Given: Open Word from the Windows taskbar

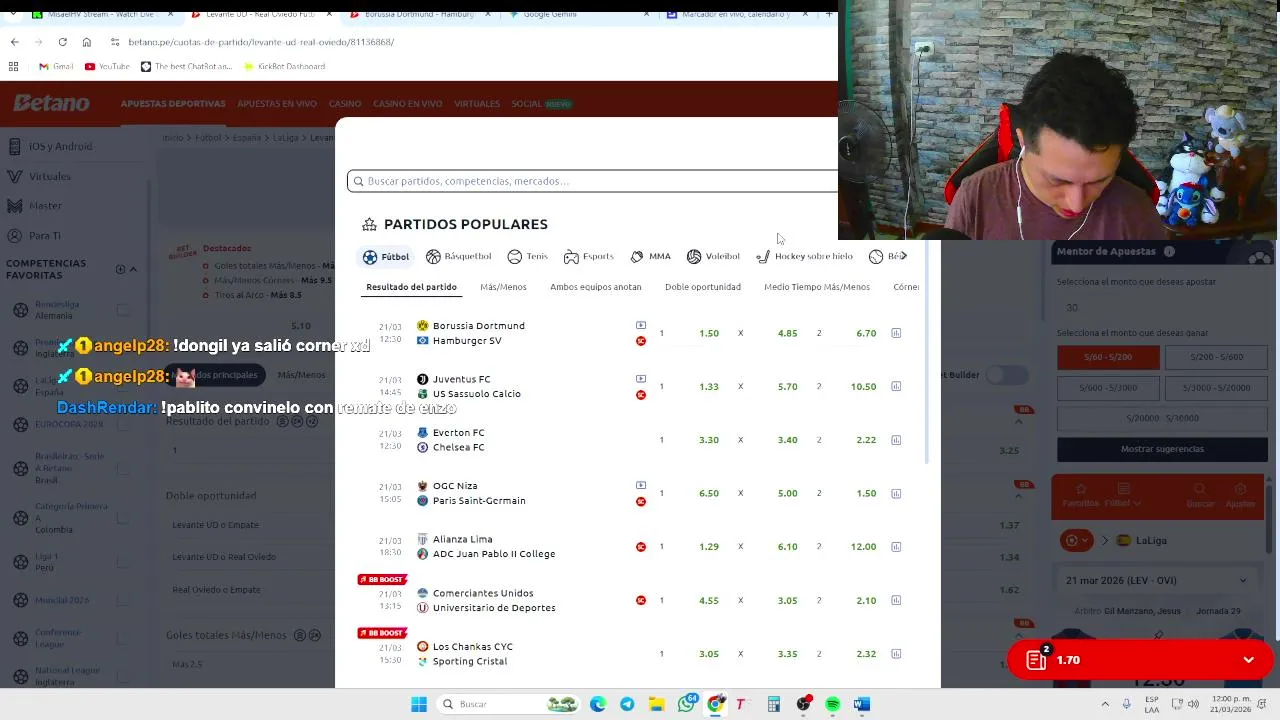Looking at the screenshot, I should coord(861,704).
